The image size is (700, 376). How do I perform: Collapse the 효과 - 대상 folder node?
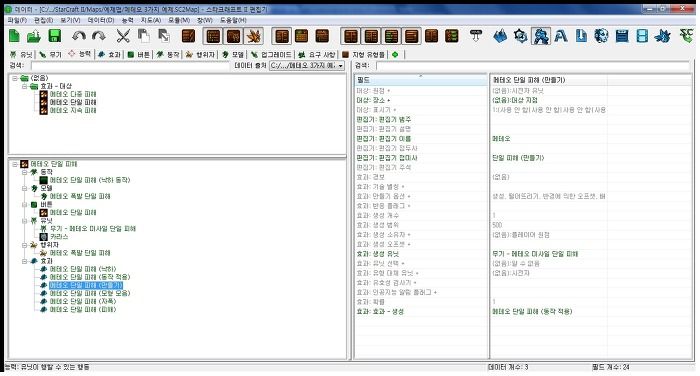click(25, 86)
